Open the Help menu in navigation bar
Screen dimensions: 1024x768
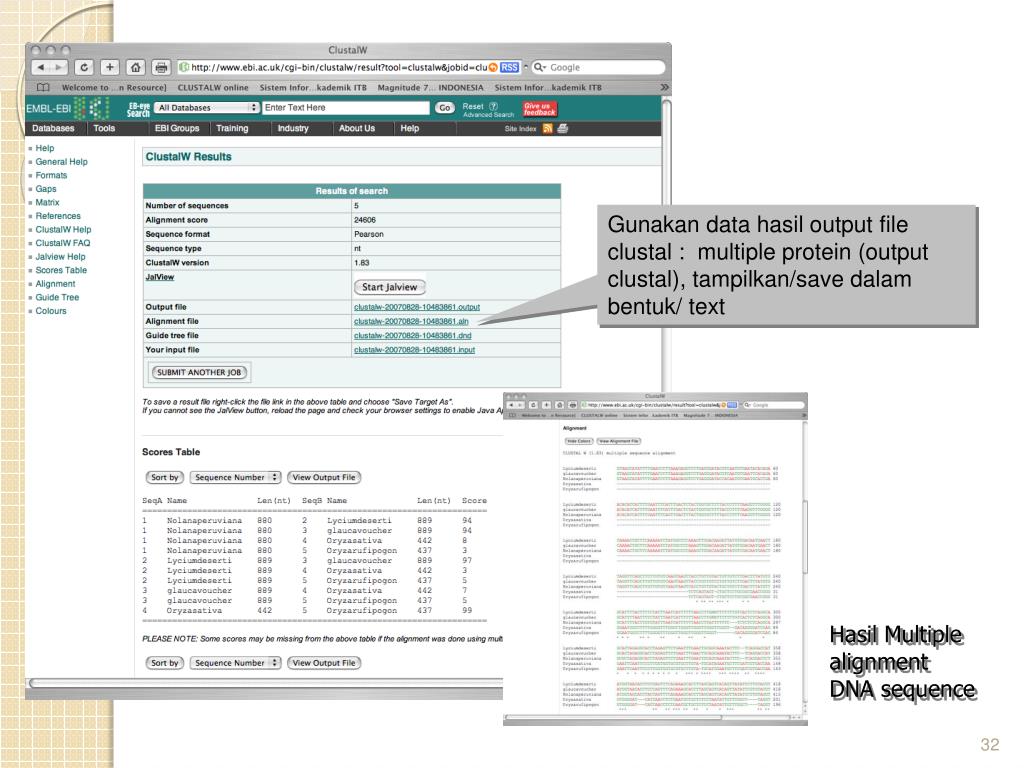[x=409, y=129]
